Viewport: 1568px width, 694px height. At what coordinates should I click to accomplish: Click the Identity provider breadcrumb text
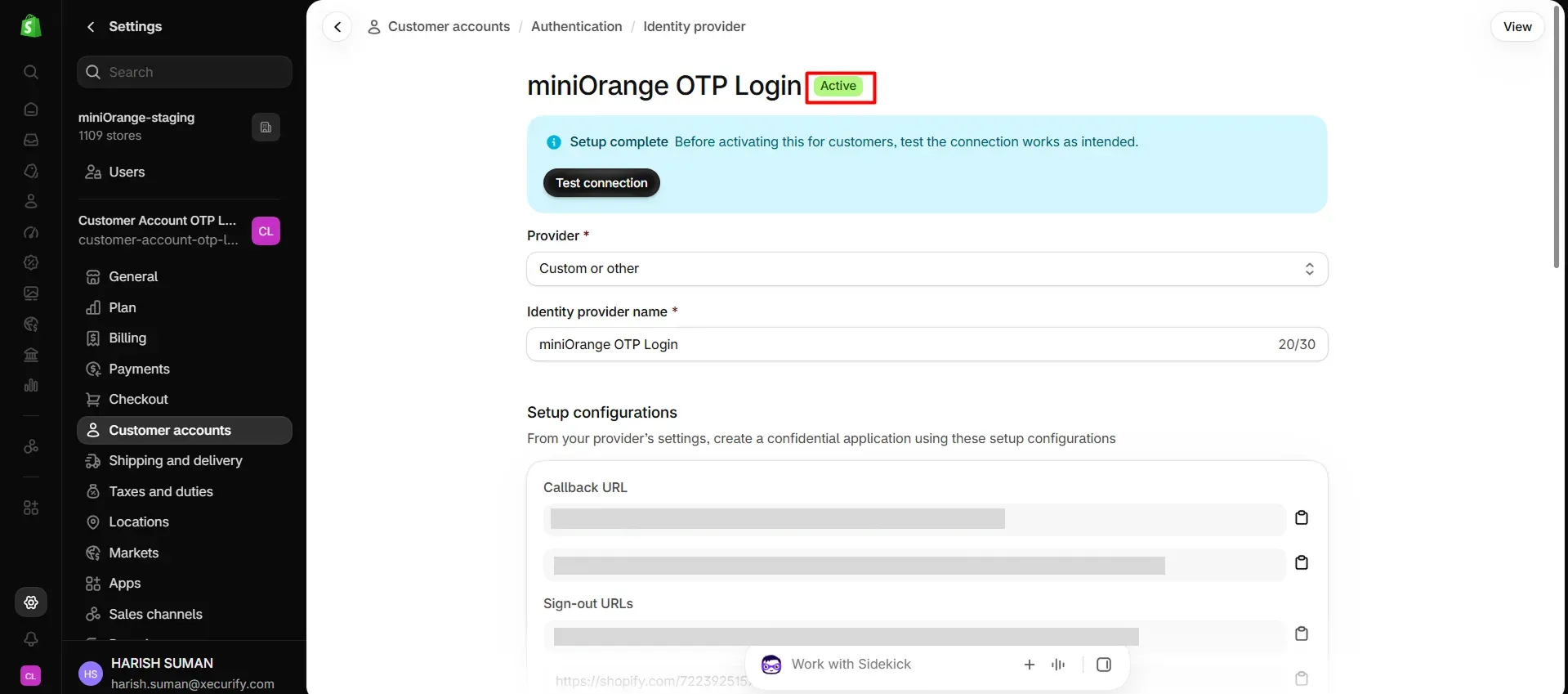694,27
